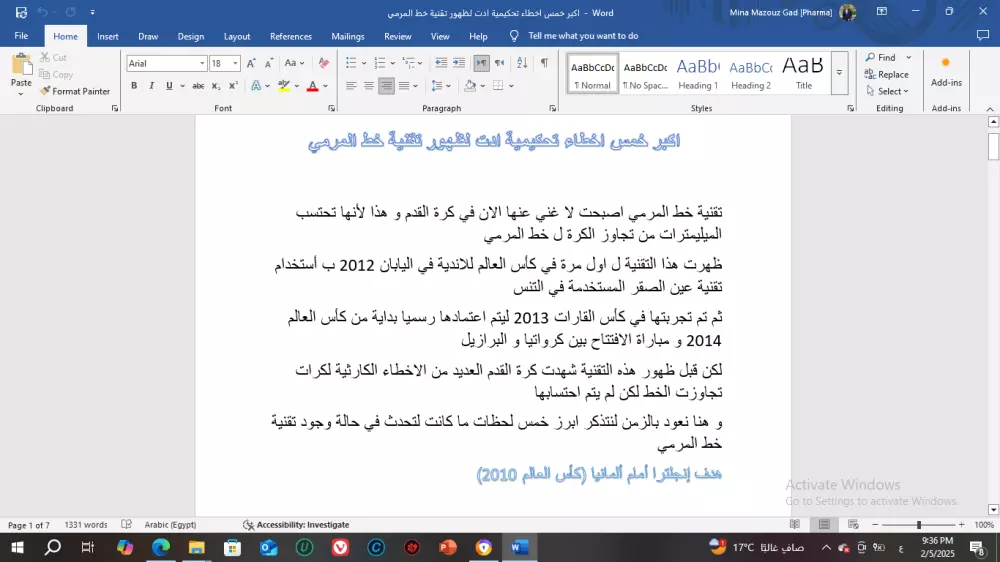The height and width of the screenshot is (562, 1000).
Task: Click the Cut scissors command
Action: pyautogui.click(x=53, y=57)
